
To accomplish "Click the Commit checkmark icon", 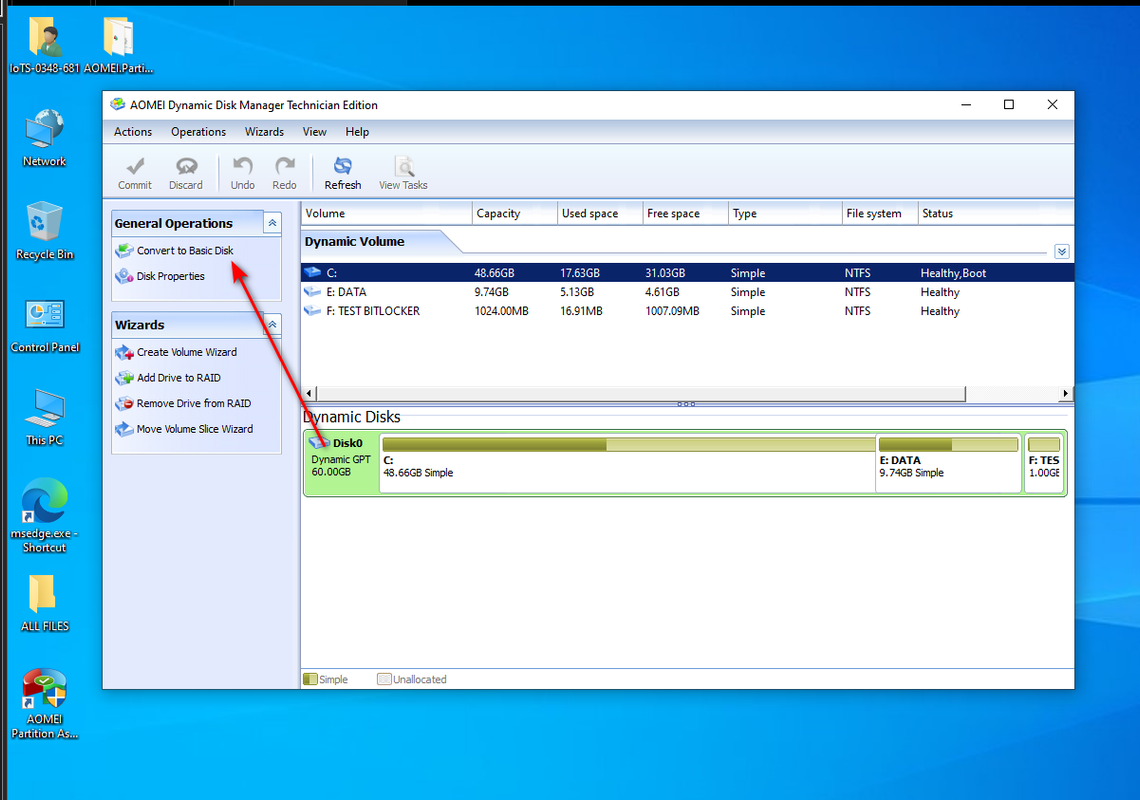I will click(135, 167).
